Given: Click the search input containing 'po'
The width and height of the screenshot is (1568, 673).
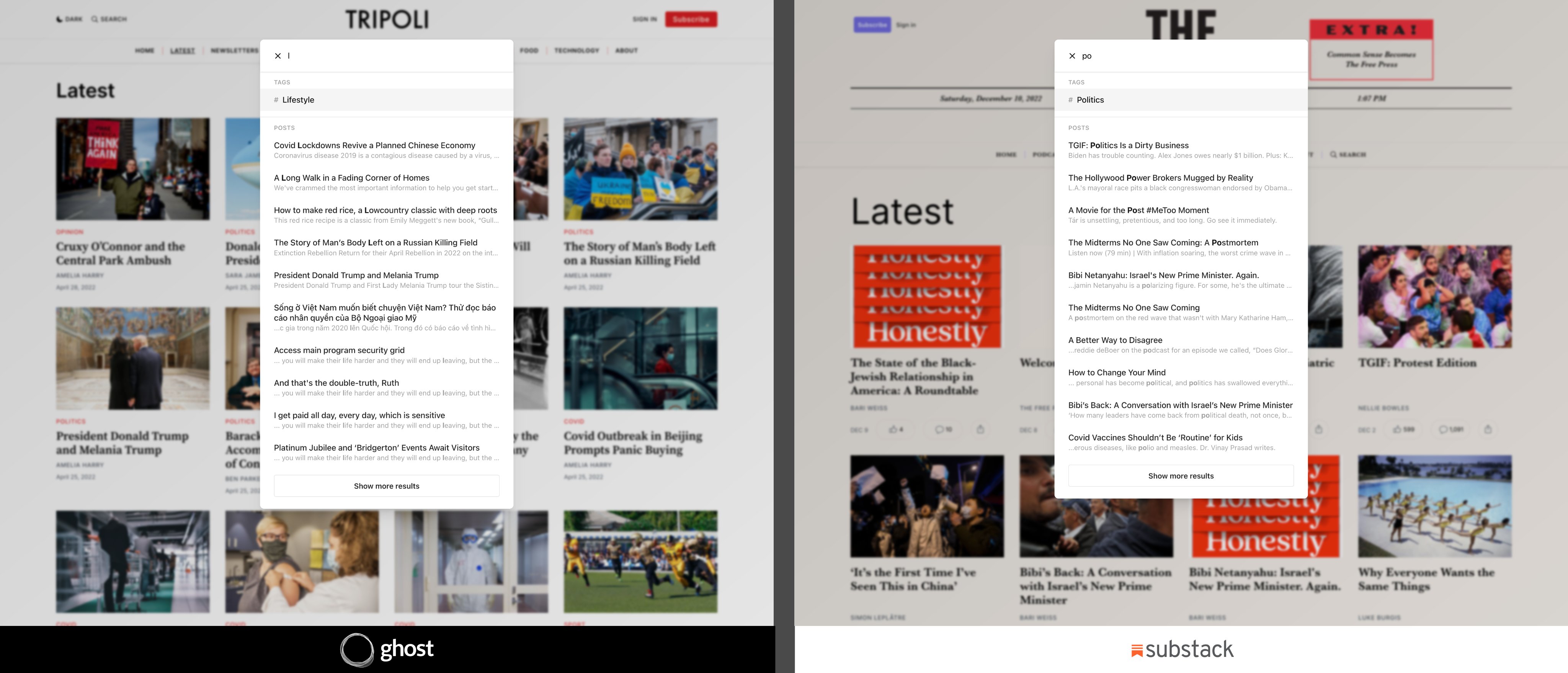Looking at the screenshot, I should tap(1187, 56).
